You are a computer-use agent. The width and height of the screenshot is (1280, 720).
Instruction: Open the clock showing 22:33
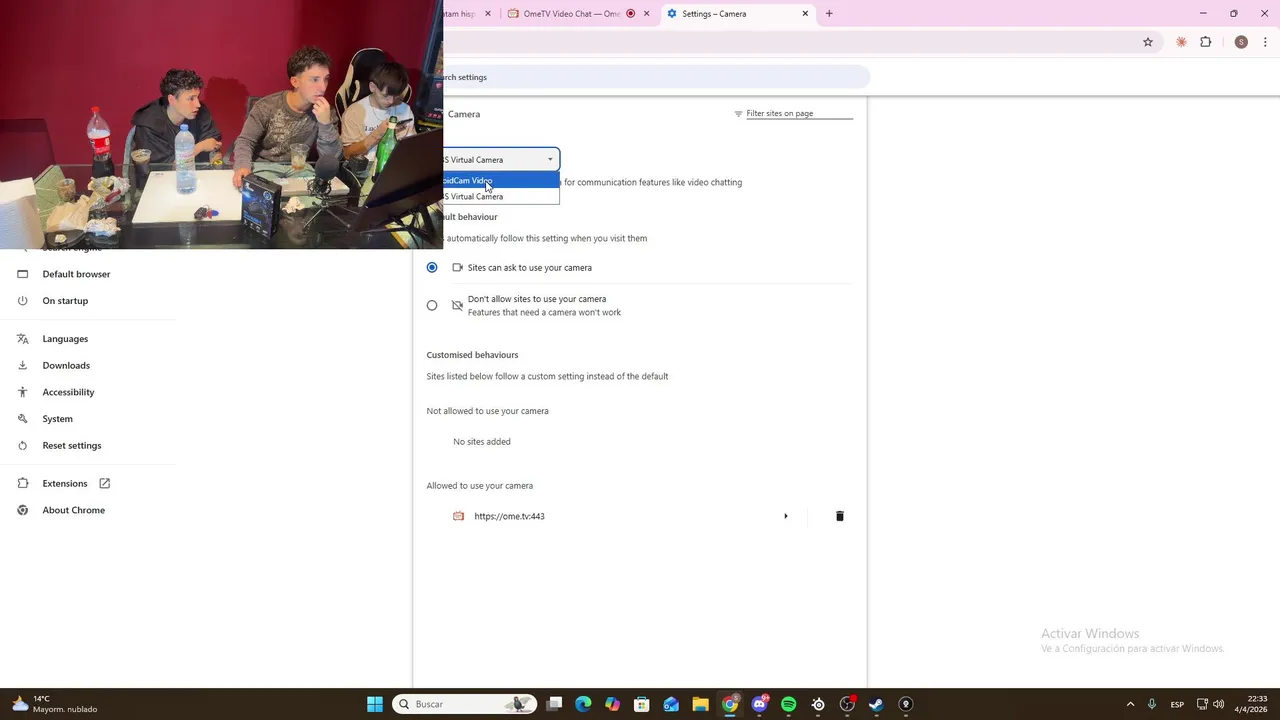(1250, 704)
